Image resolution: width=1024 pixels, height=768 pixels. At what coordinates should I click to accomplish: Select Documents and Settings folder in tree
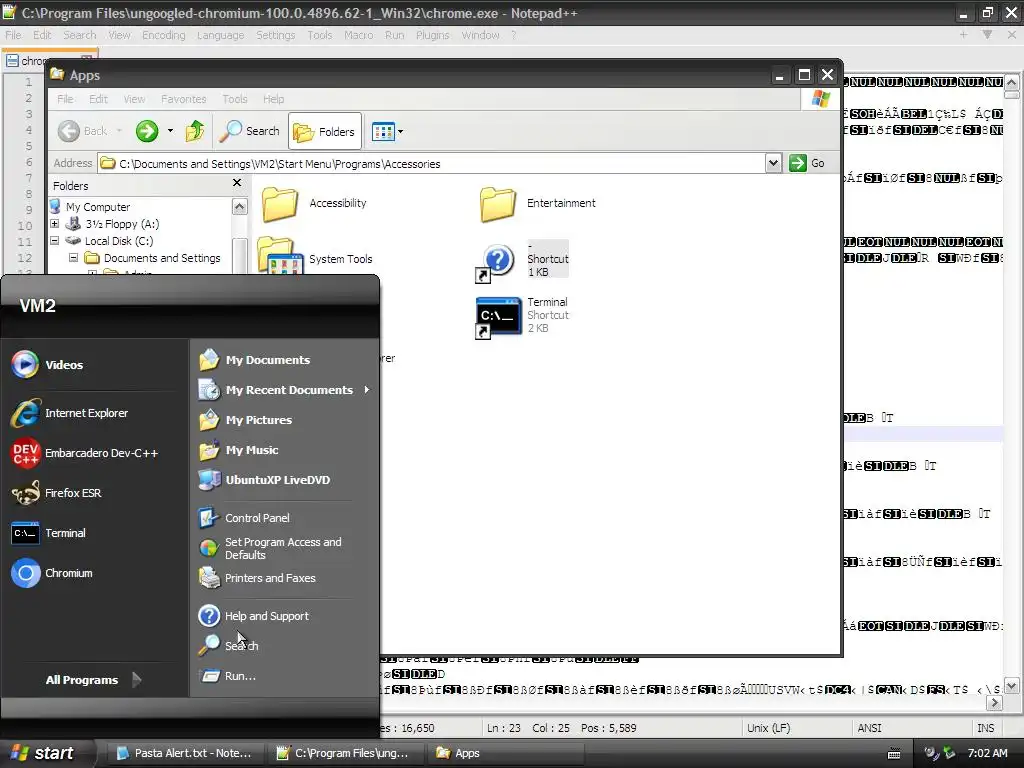[161, 258]
